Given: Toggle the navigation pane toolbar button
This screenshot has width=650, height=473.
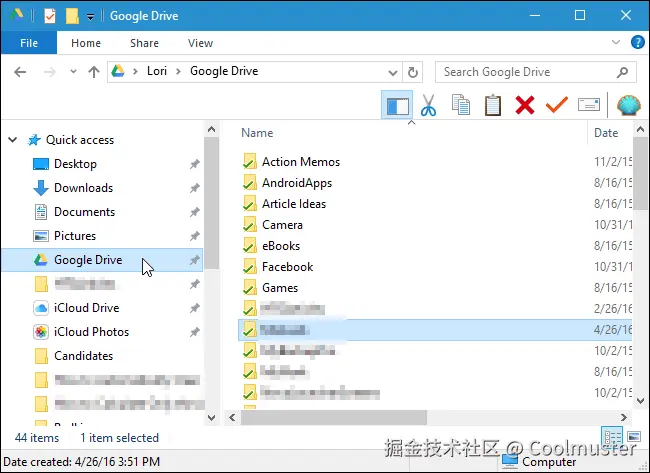Looking at the screenshot, I should 397,105.
